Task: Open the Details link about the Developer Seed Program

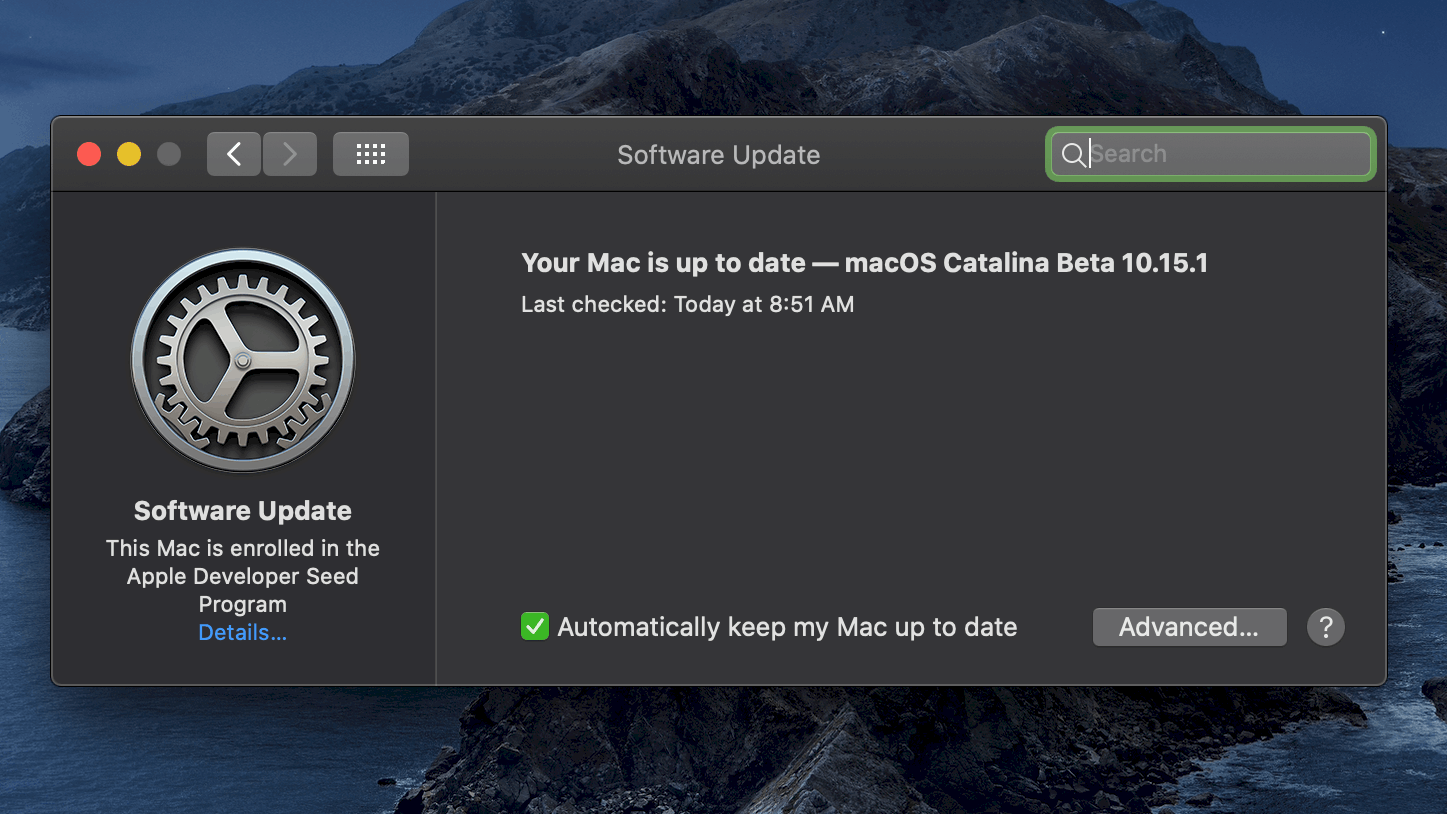Action: point(242,632)
